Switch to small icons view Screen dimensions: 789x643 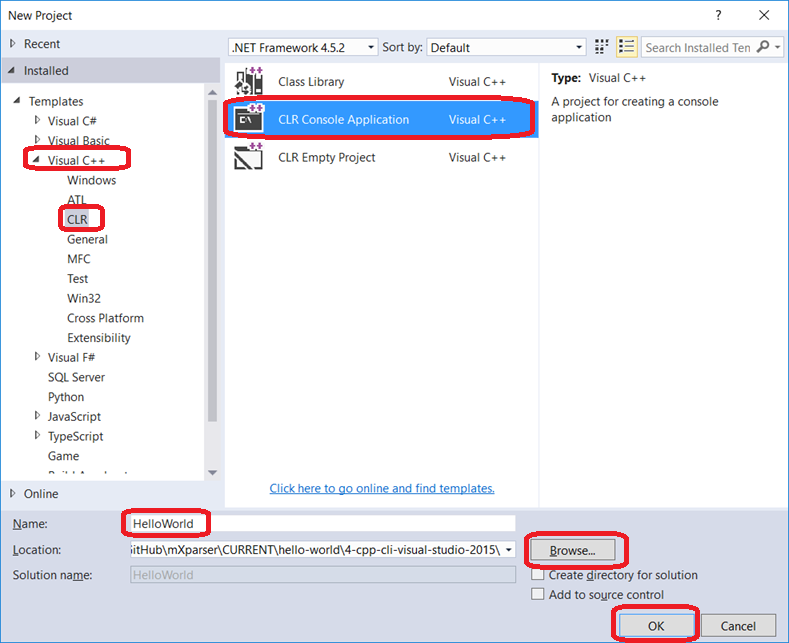601,47
